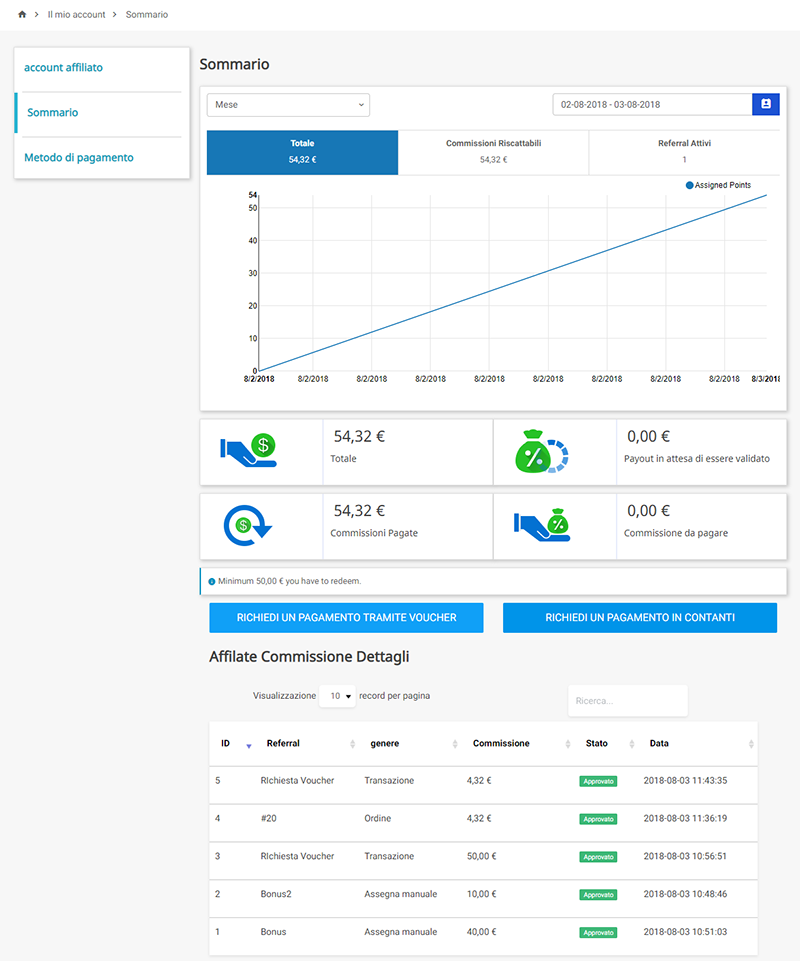Switch to Commissioni Riscattabili tab
This screenshot has width=800, height=961.
pyautogui.click(x=493, y=152)
